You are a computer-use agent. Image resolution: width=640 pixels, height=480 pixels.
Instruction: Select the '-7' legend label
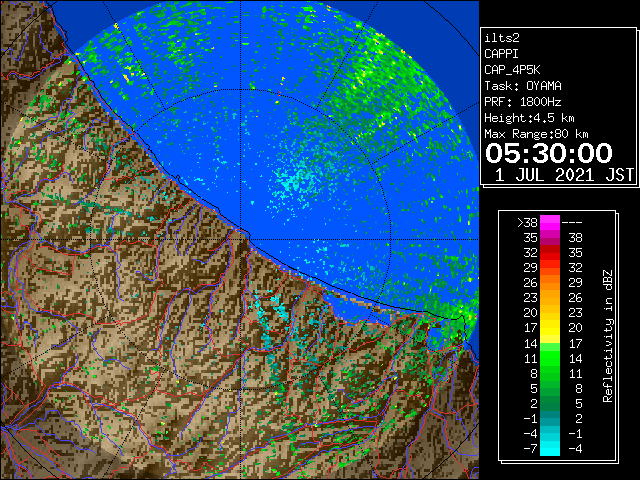tap(531, 449)
